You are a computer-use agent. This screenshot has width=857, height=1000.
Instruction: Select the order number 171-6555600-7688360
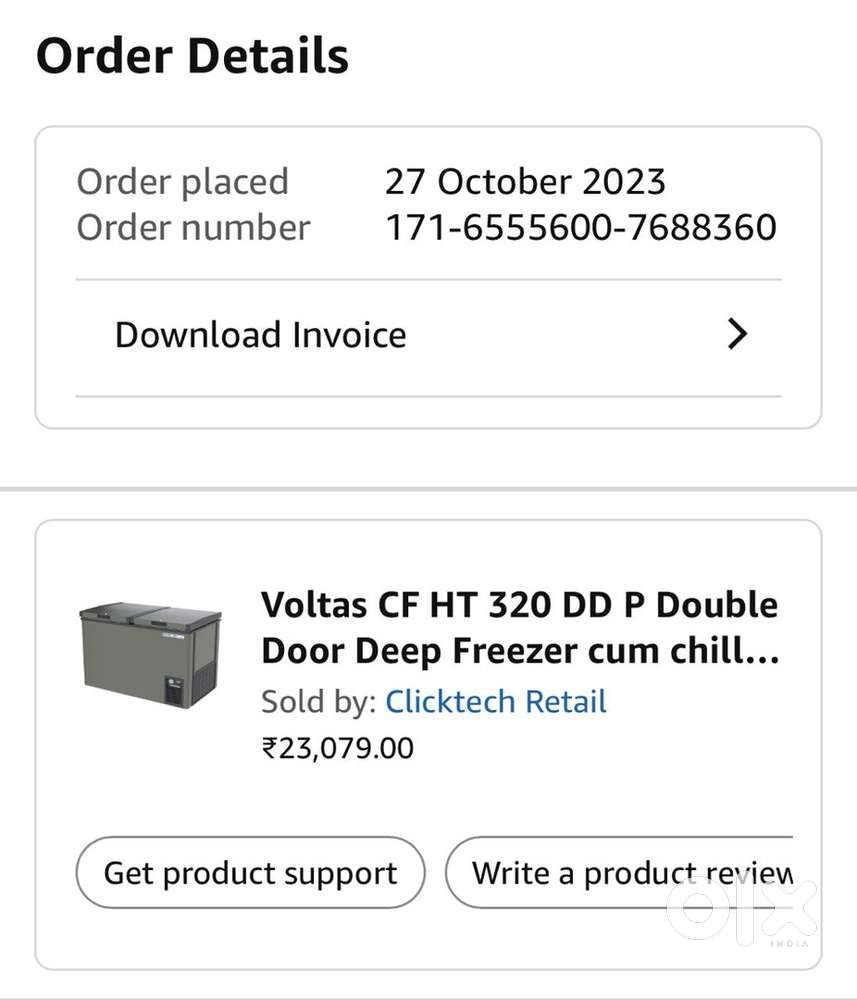(581, 227)
